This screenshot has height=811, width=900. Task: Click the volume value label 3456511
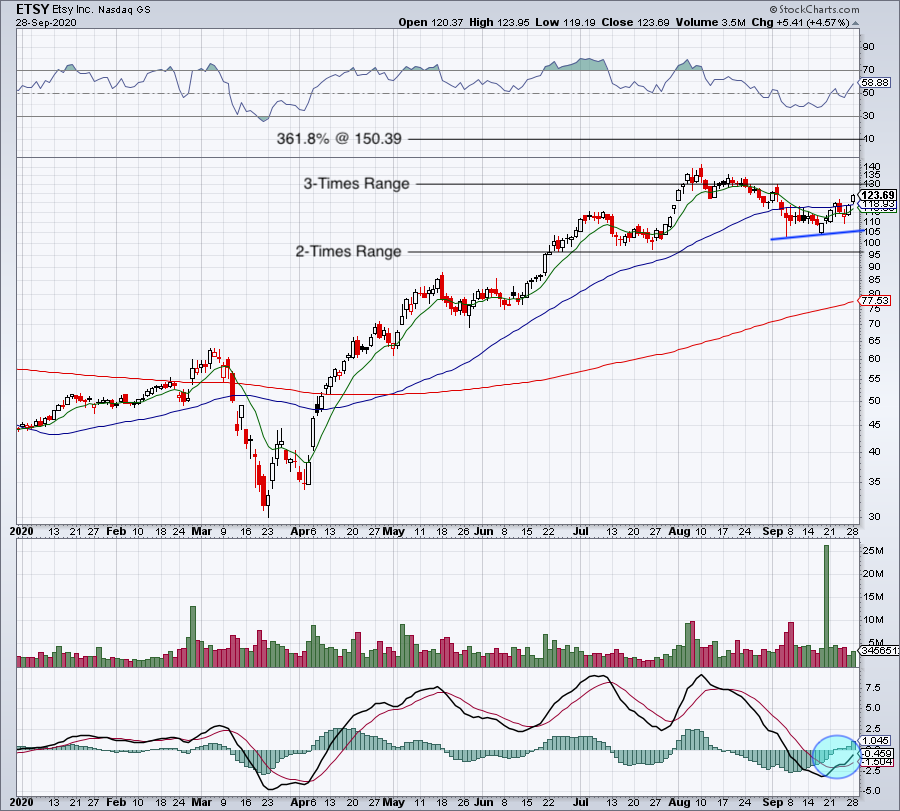878,651
